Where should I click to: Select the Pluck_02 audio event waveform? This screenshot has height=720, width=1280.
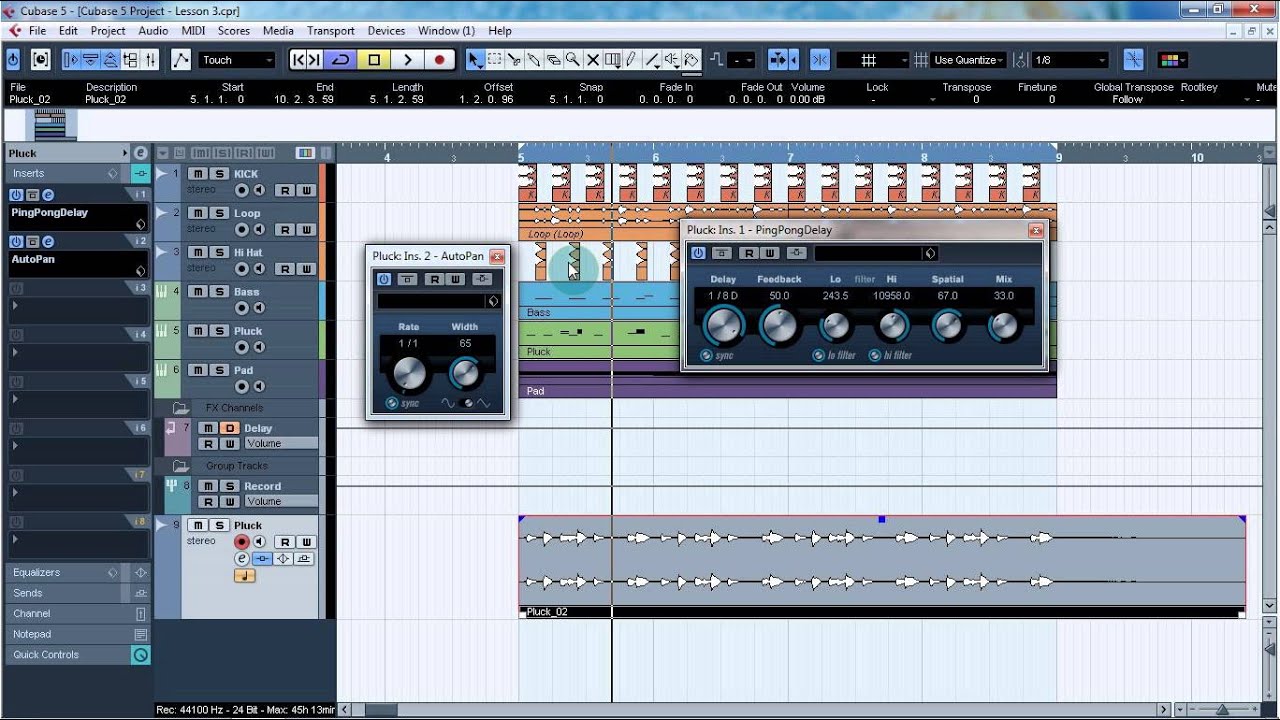click(x=881, y=560)
